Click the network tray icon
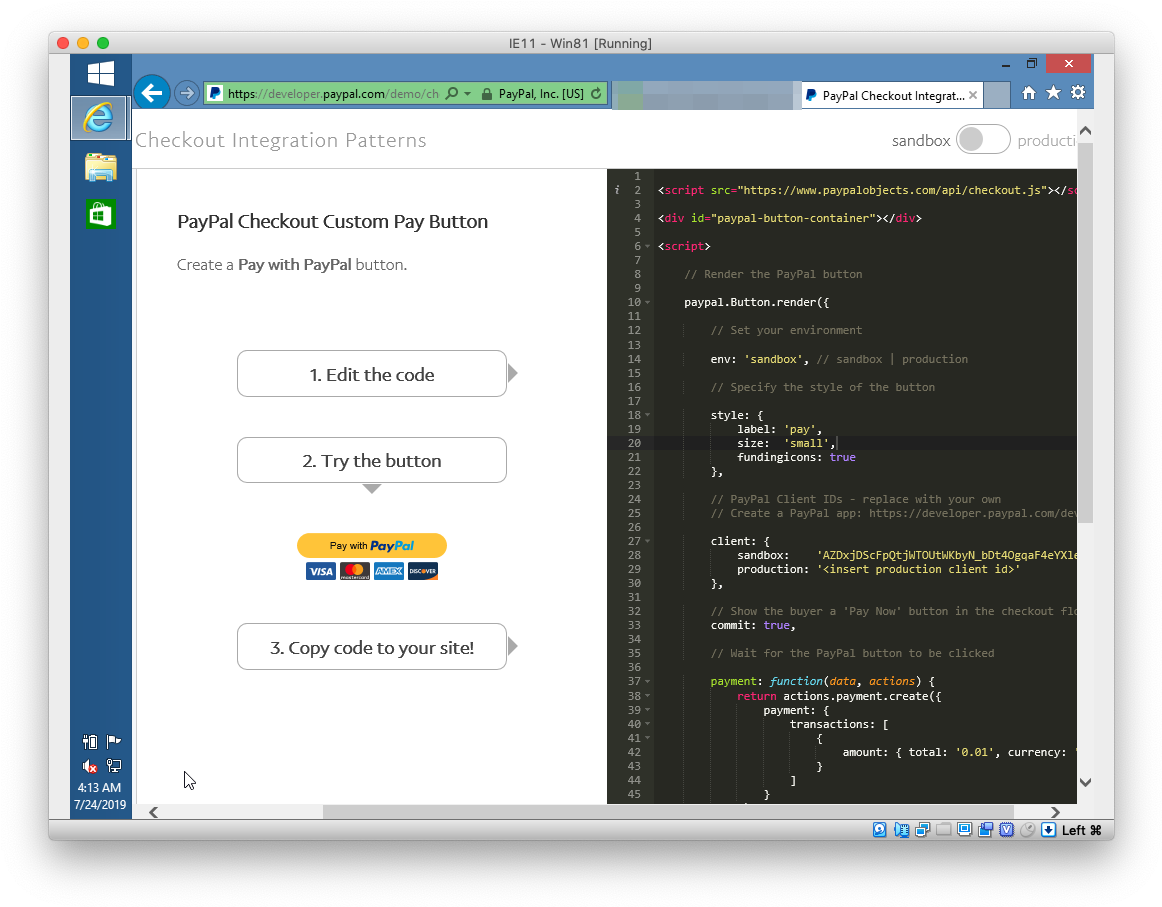This screenshot has height=907, width=1162. (x=113, y=766)
